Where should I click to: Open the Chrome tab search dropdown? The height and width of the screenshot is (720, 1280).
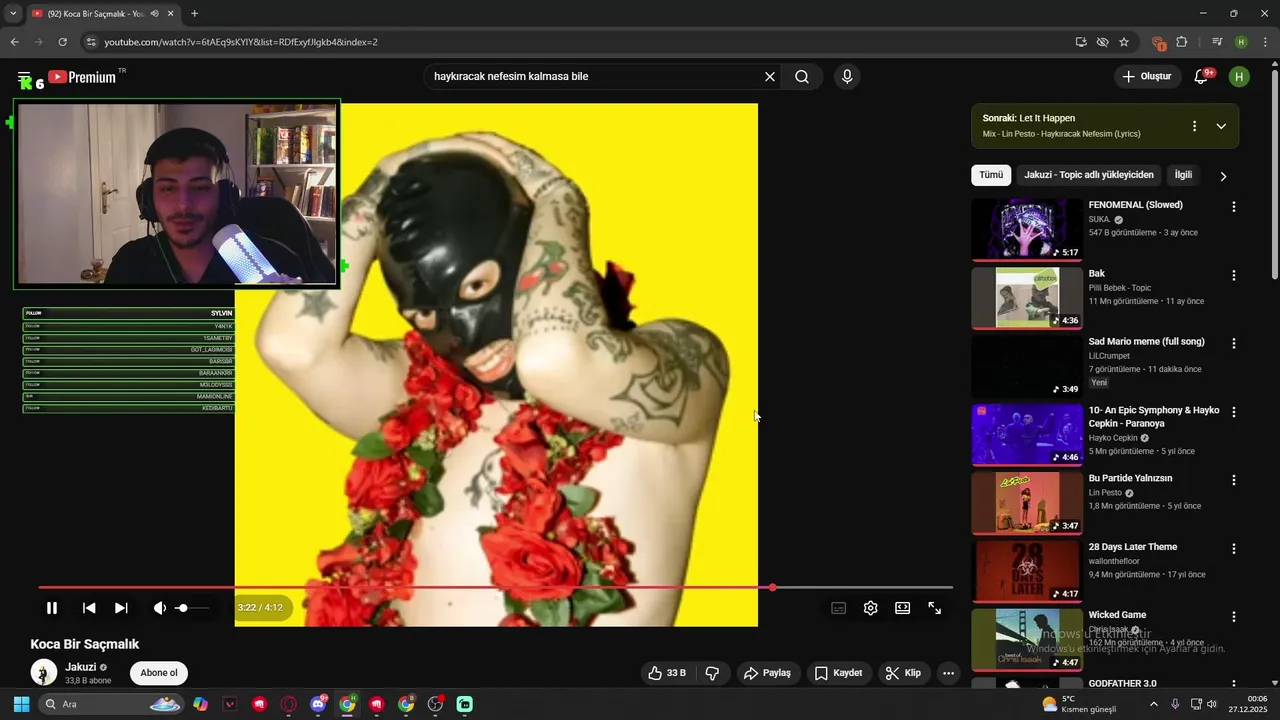pyautogui.click(x=13, y=14)
